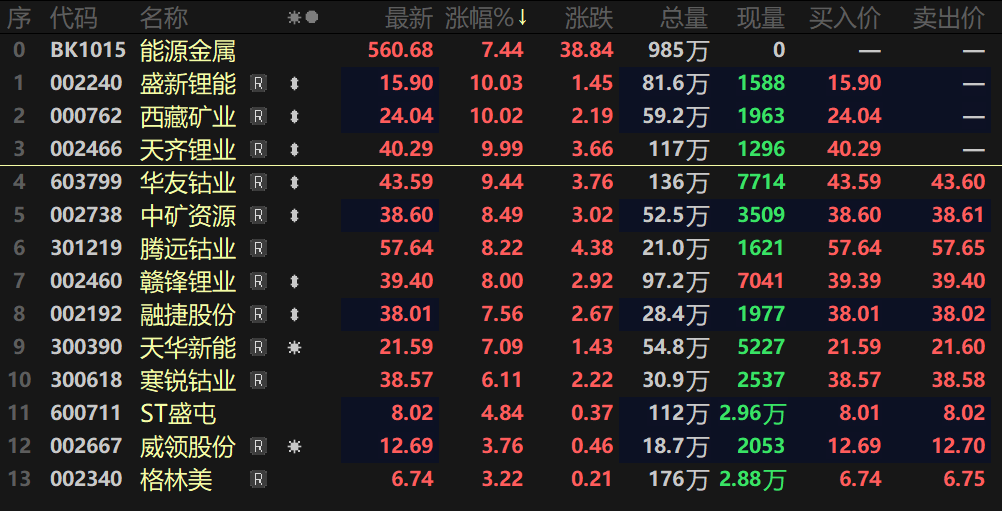Screen dimensions: 1002x511
Task: Click 融捷股份 buy price 38.01
Action: coord(854,315)
